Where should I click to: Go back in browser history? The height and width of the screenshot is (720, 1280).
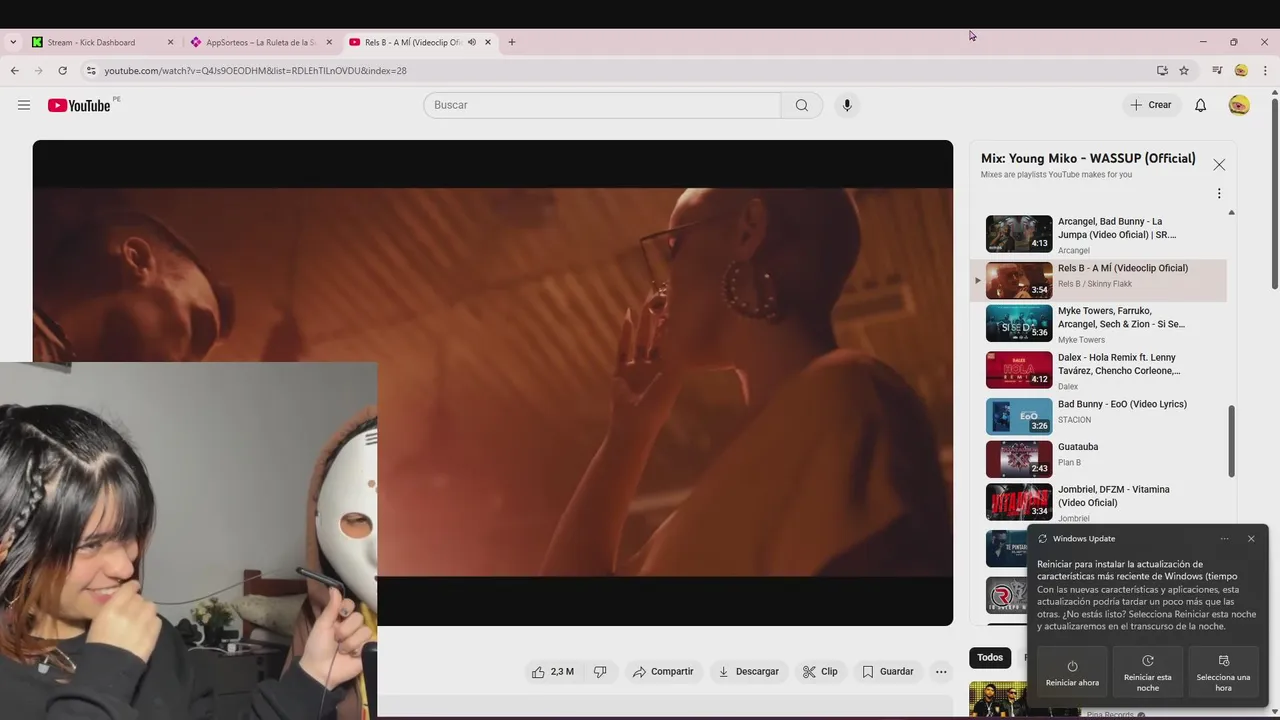[14, 71]
